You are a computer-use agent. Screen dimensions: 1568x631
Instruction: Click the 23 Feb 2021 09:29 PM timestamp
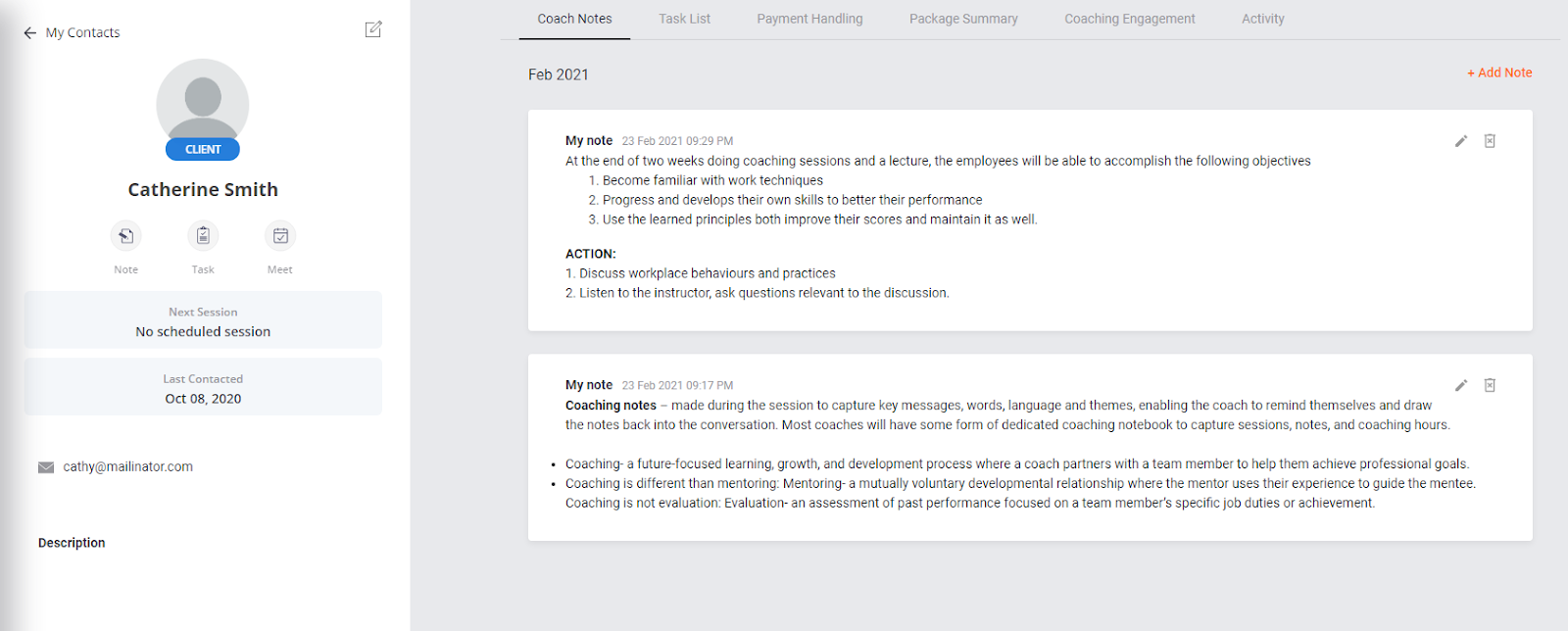[x=677, y=141]
